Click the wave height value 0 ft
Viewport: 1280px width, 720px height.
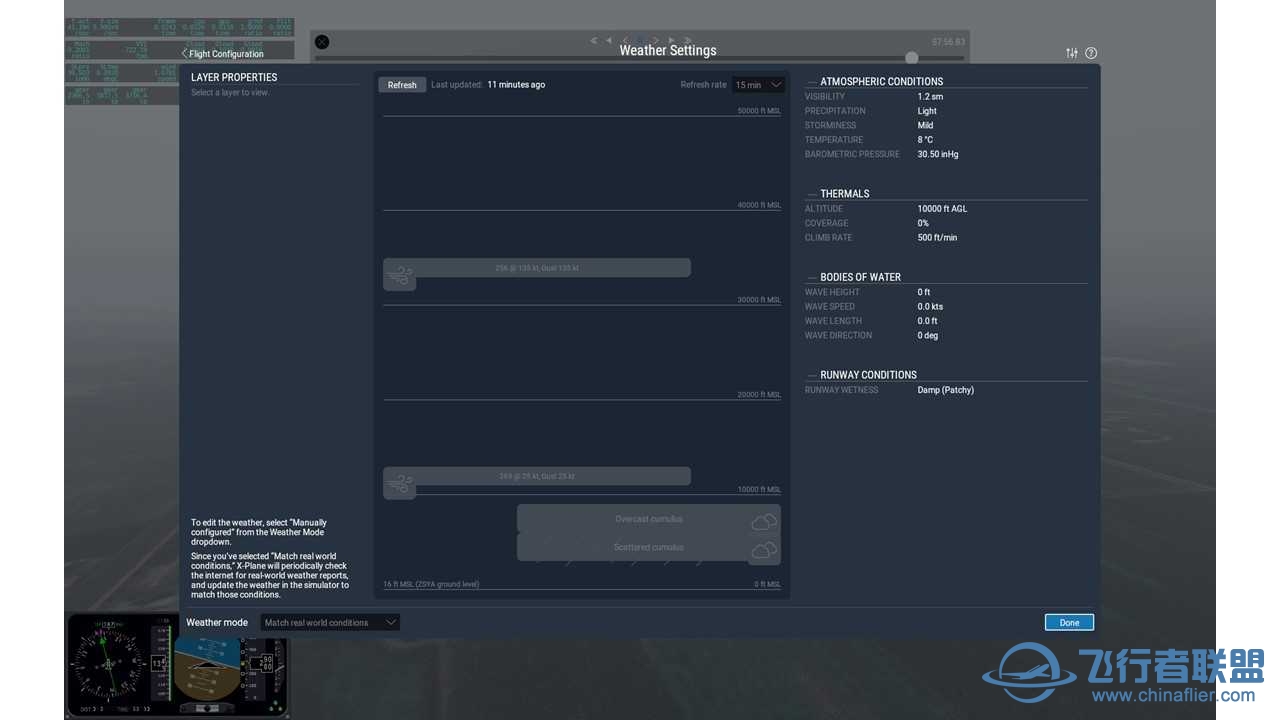[924, 292]
